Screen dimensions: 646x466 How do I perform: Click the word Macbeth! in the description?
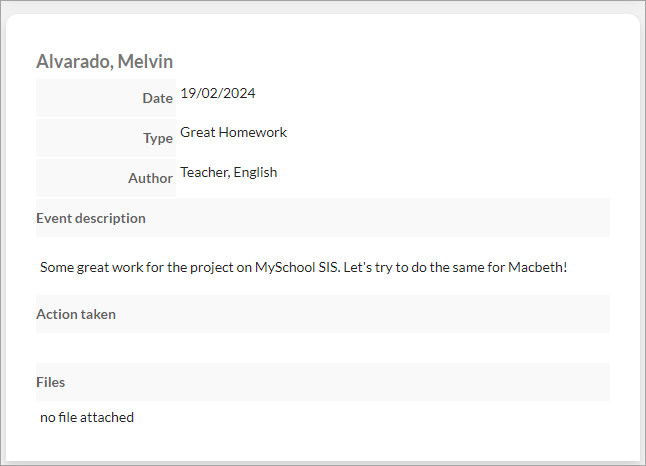[x=538, y=267]
